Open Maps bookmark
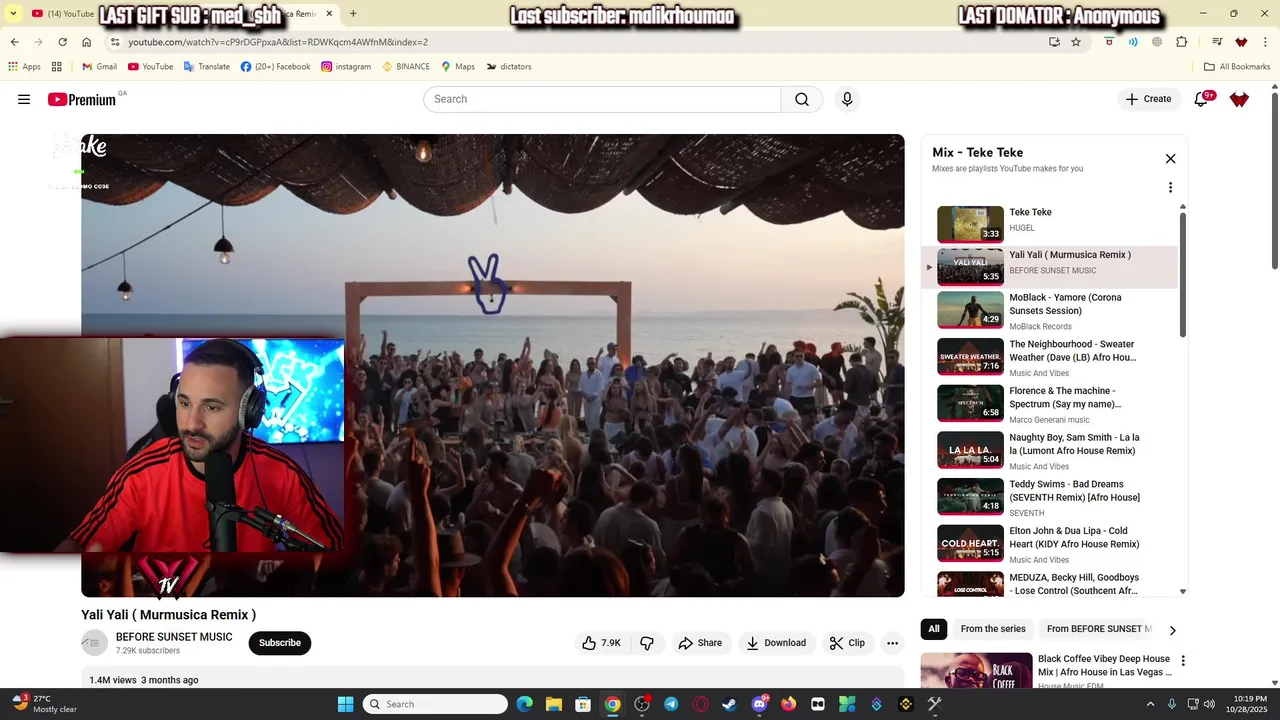Screen dimensions: 1280x720 (x=458, y=67)
